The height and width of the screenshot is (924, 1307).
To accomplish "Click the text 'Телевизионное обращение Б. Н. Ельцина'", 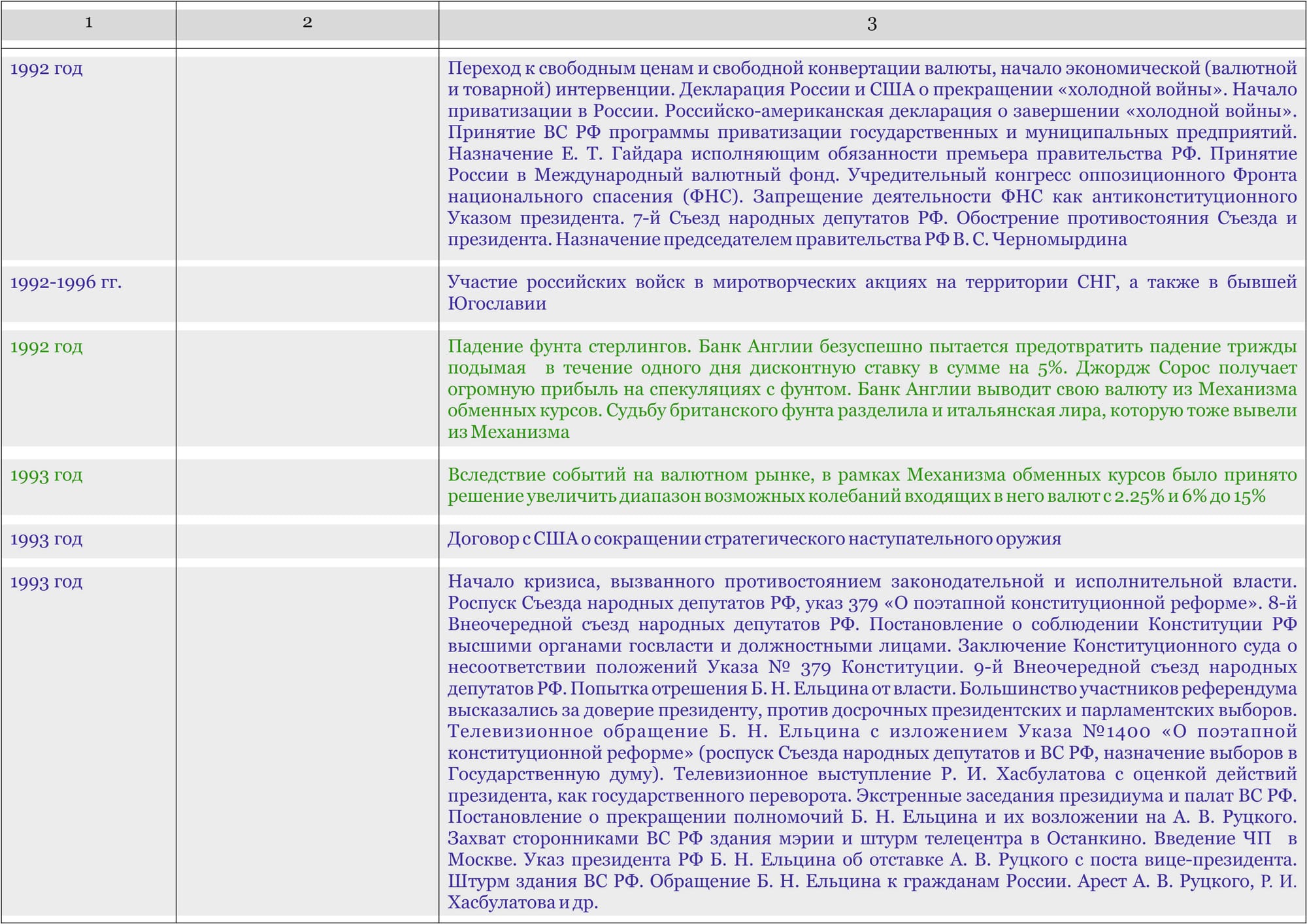I will pyautogui.click(x=653, y=731).
